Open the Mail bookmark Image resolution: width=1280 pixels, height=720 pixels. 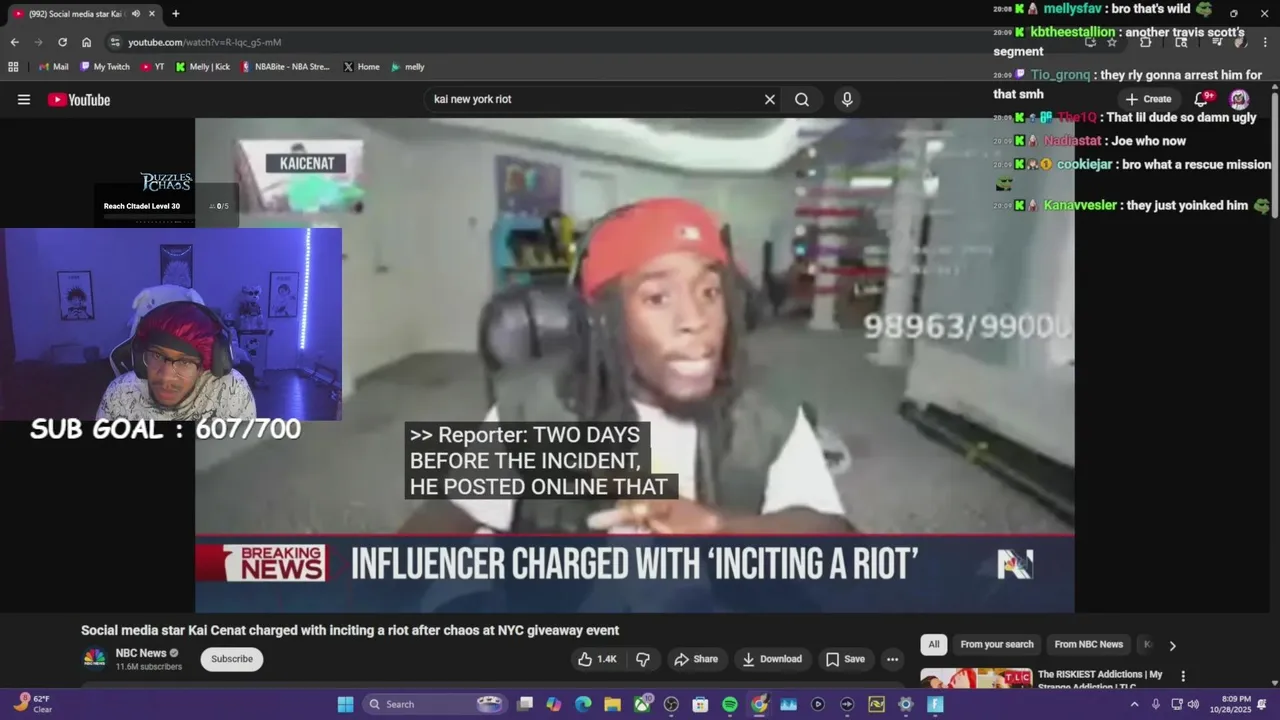53,67
